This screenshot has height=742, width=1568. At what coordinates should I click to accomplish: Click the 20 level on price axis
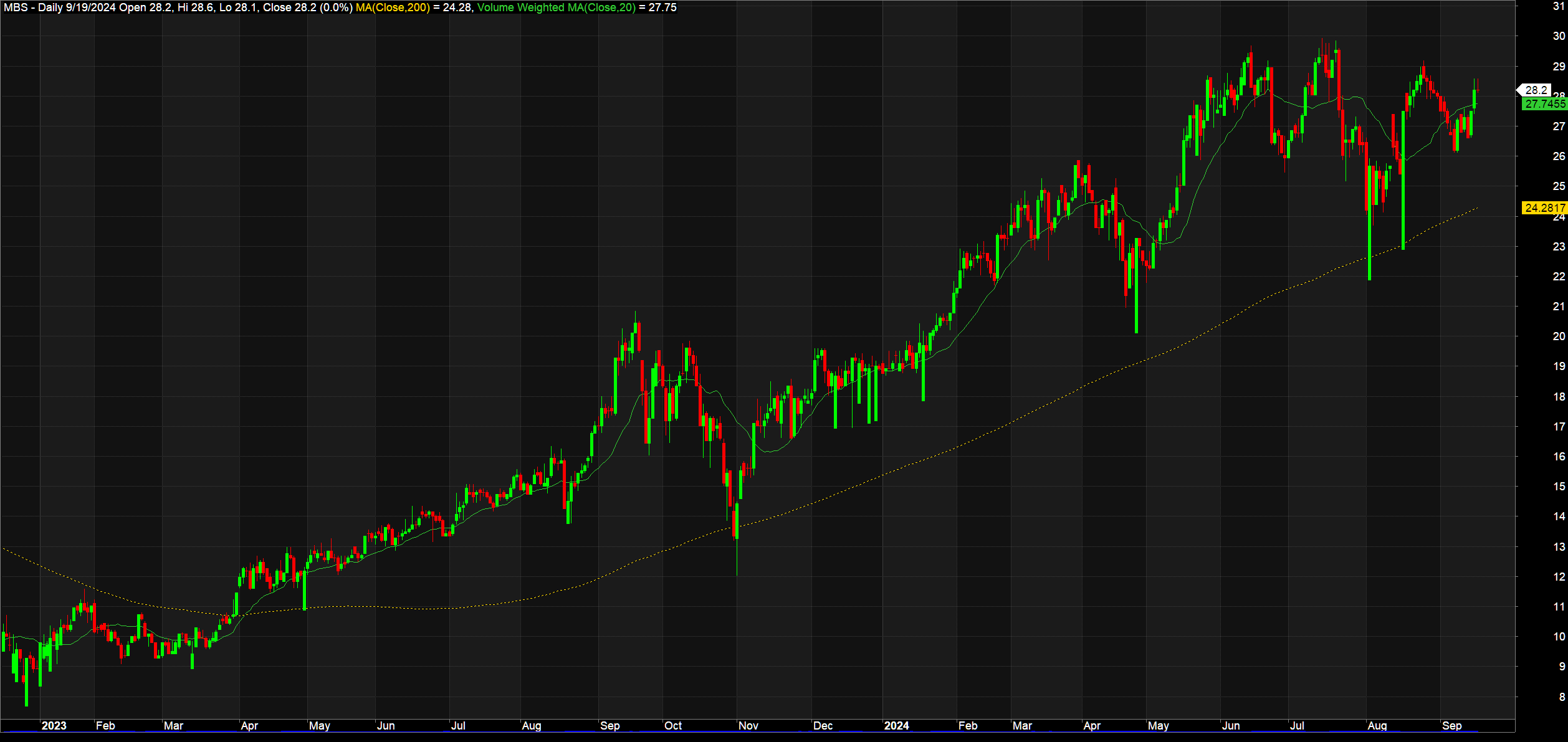[x=1559, y=336]
